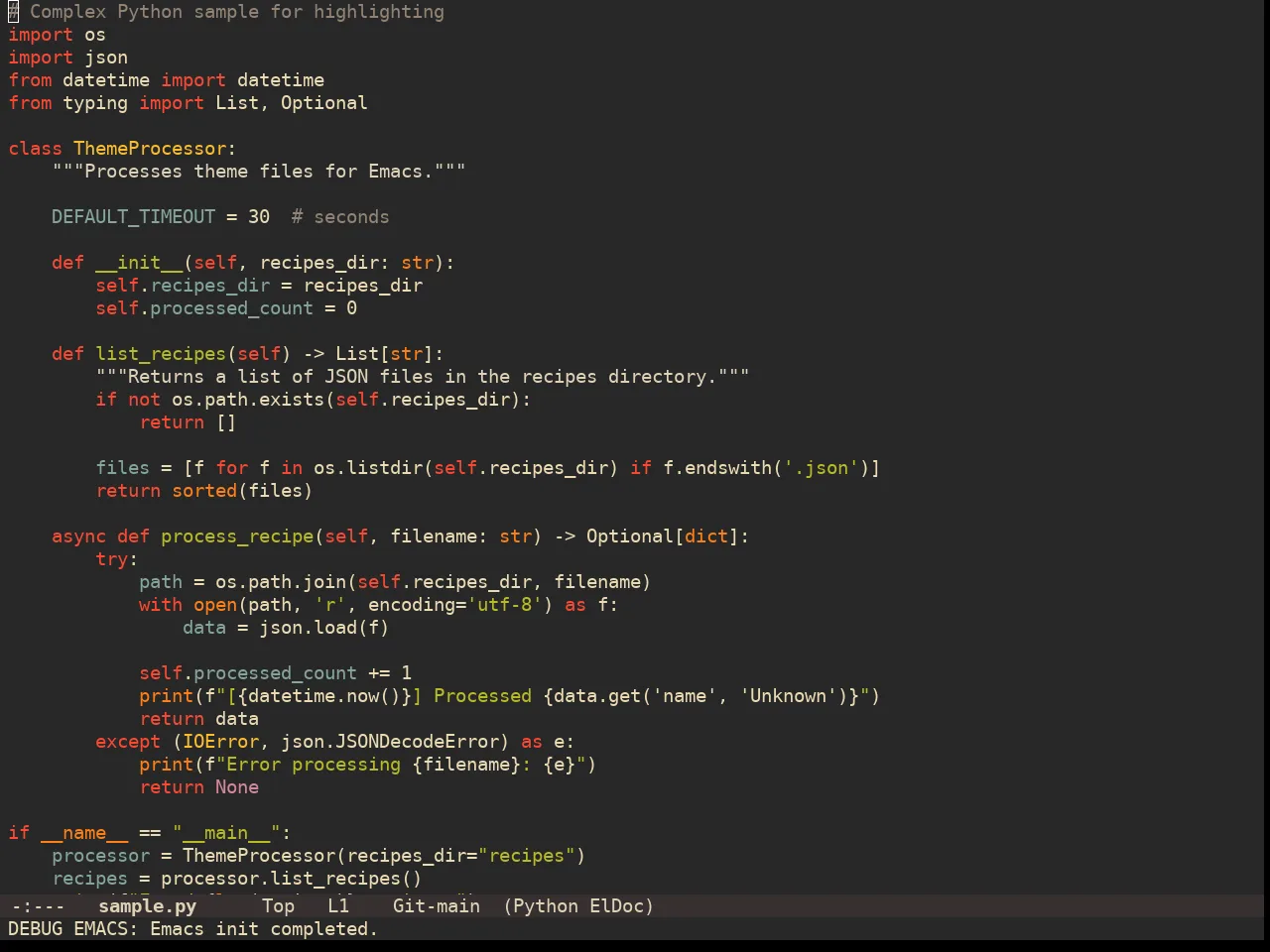Click 'IOError' in the except clause
Screen dimensions: 1270x952
[x=220, y=741]
